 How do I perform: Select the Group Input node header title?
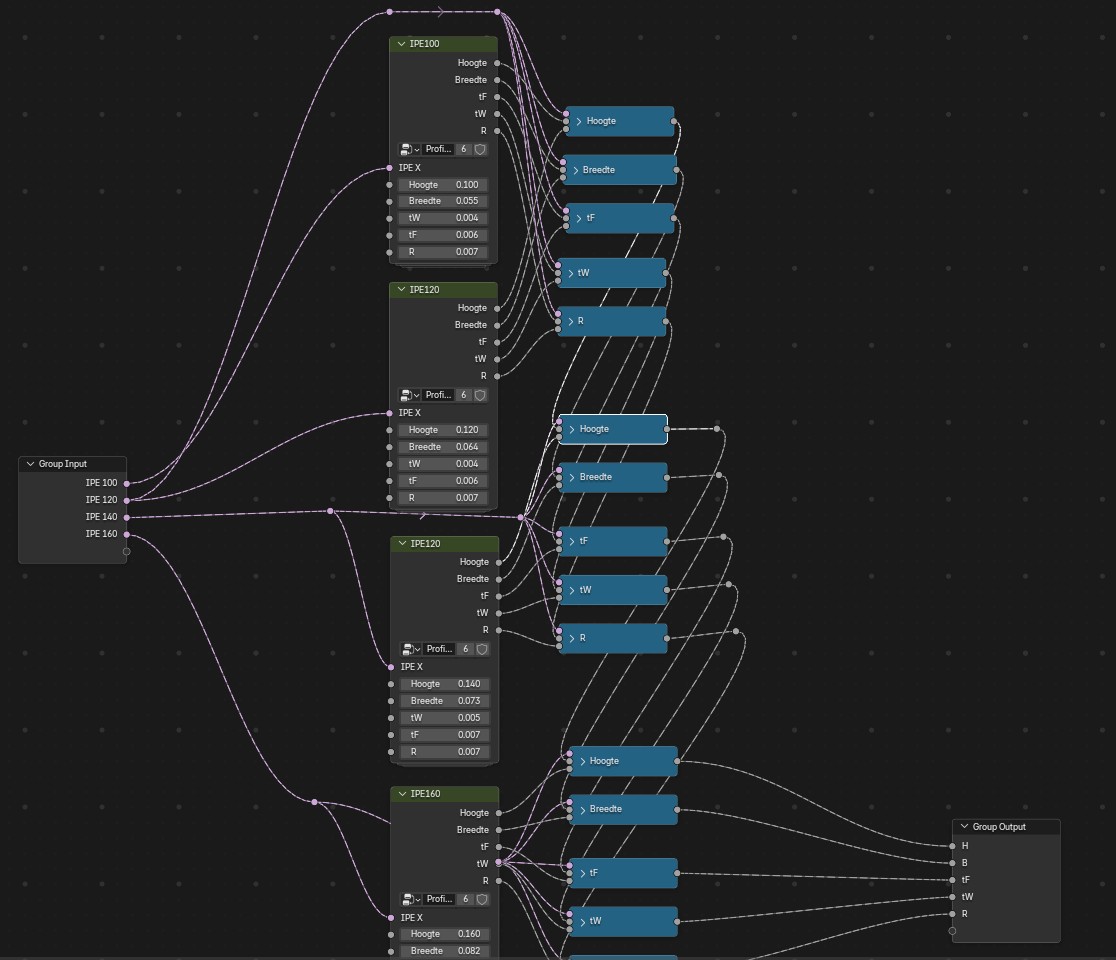click(63, 464)
